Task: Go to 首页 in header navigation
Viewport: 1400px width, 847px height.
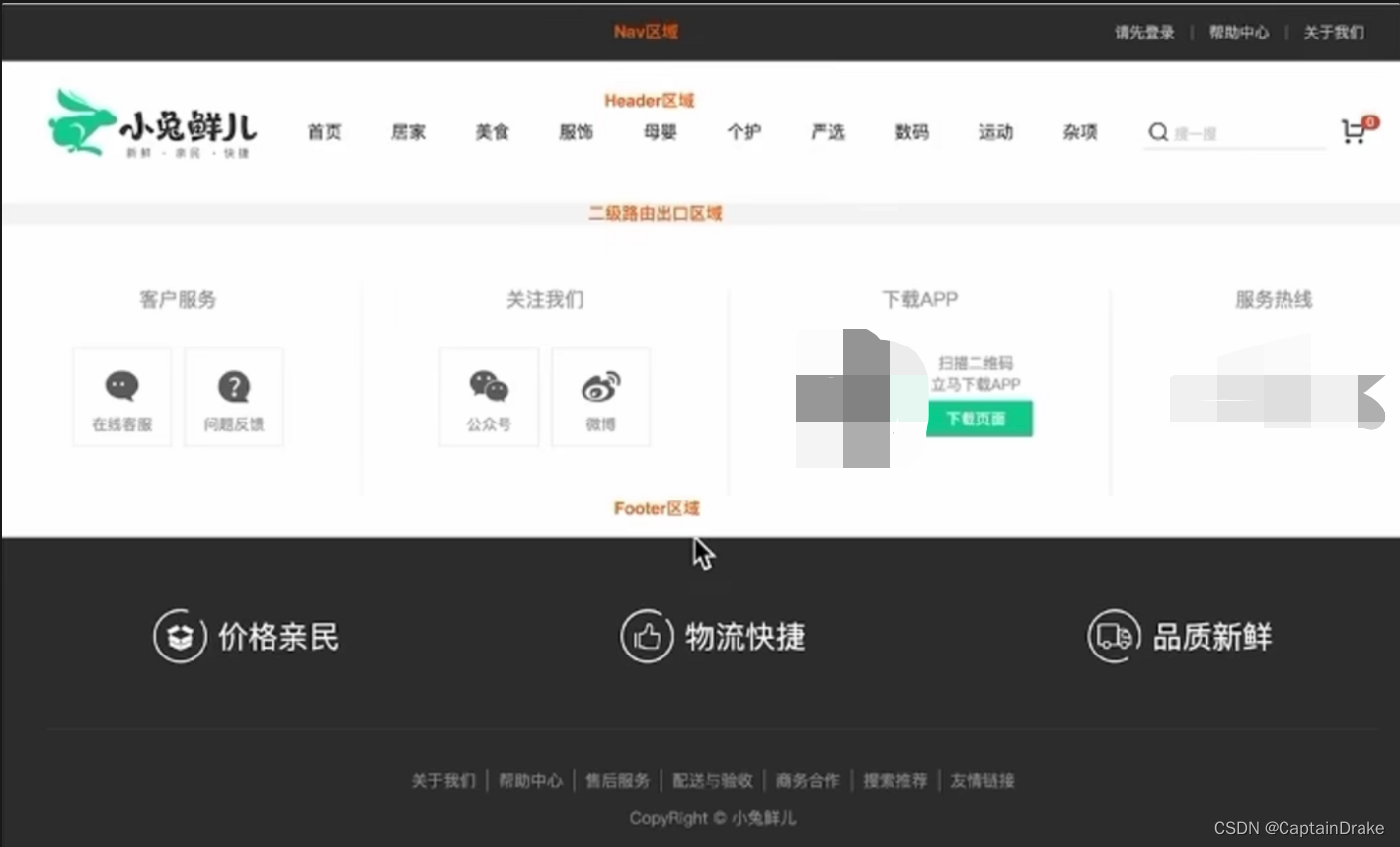Action: click(324, 132)
